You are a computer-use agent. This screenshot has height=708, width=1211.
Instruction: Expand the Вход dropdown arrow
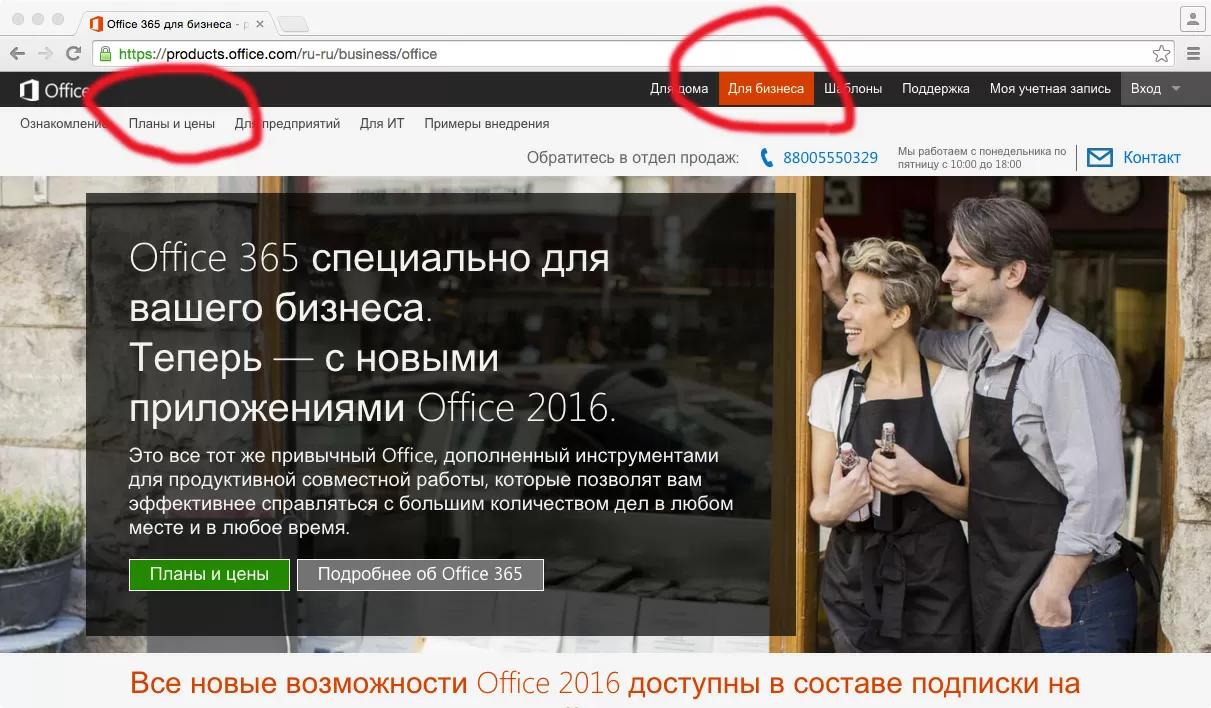coord(1176,89)
